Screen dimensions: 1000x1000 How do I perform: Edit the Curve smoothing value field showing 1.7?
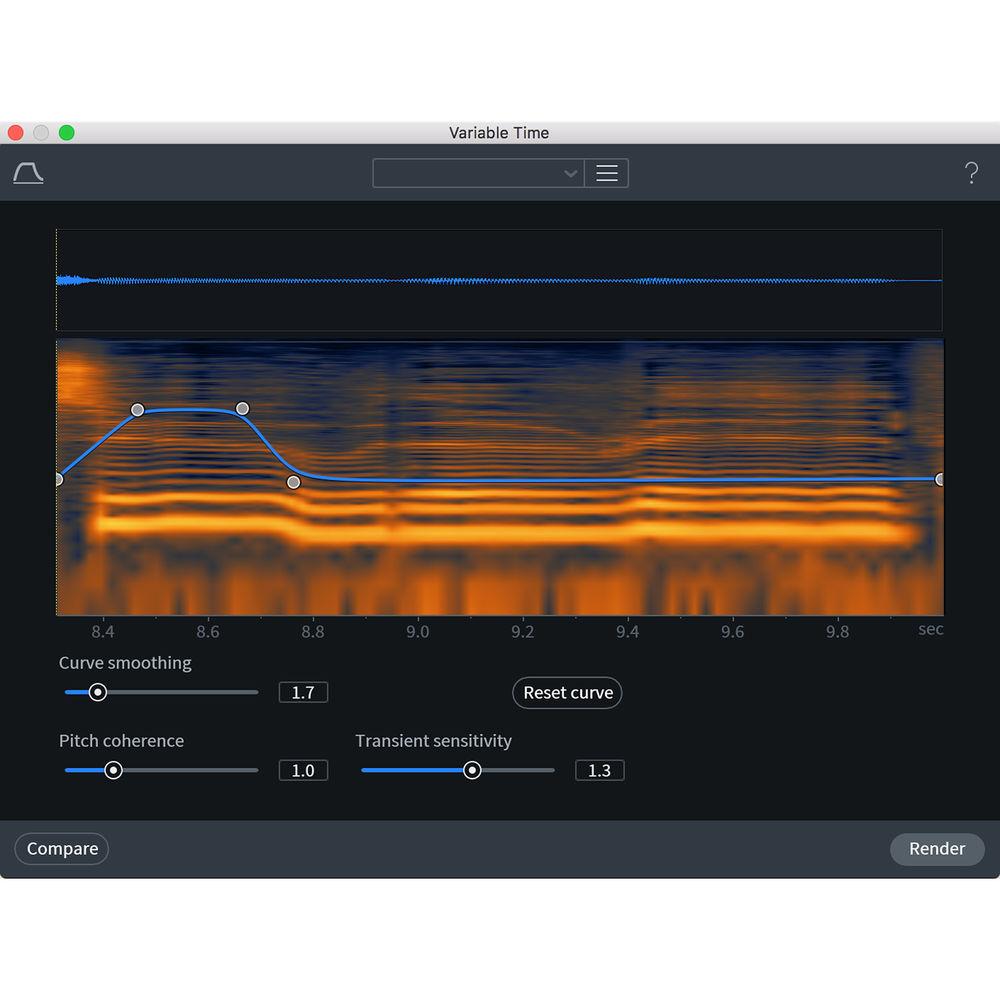[303, 691]
